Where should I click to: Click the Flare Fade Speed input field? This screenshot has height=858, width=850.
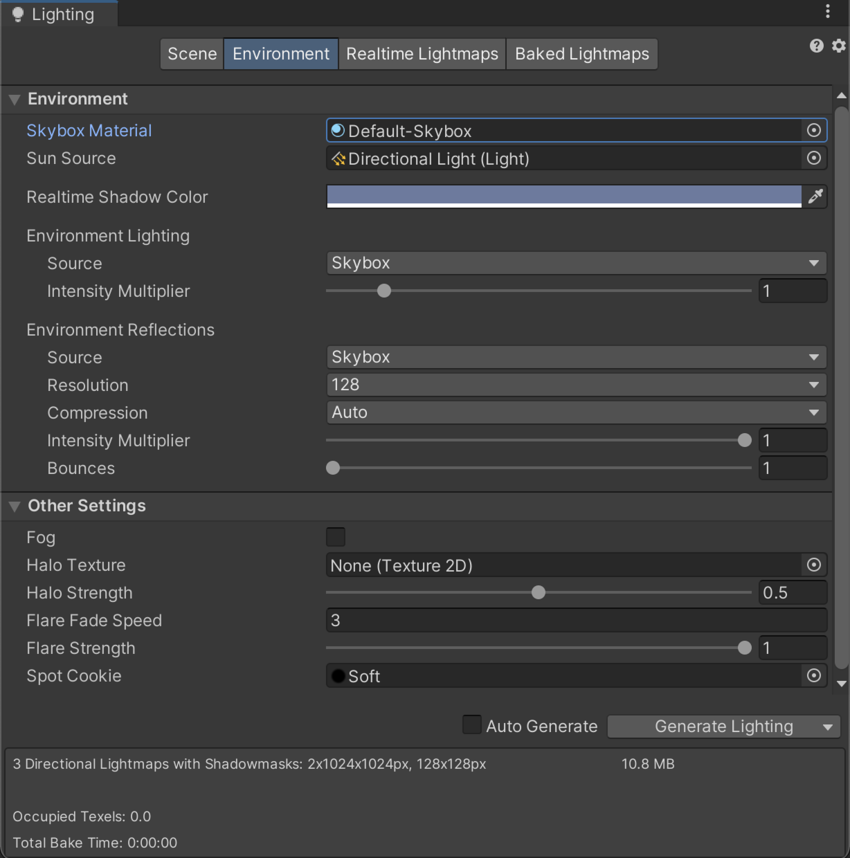click(576, 620)
